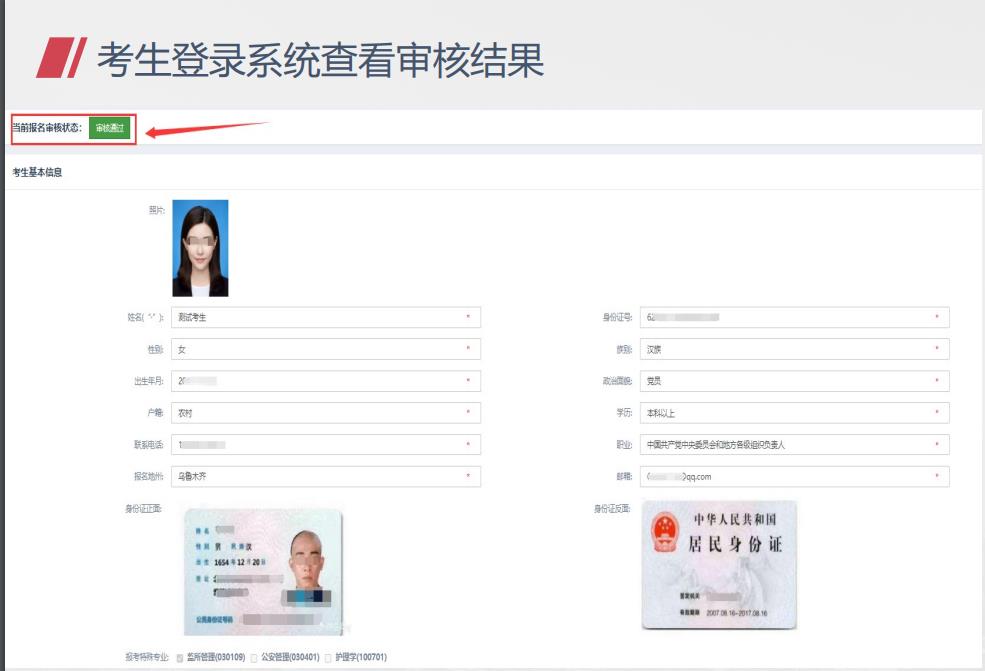Click the 邮箱 field with qq.com address
This screenshot has width=985, height=671.
(x=794, y=477)
